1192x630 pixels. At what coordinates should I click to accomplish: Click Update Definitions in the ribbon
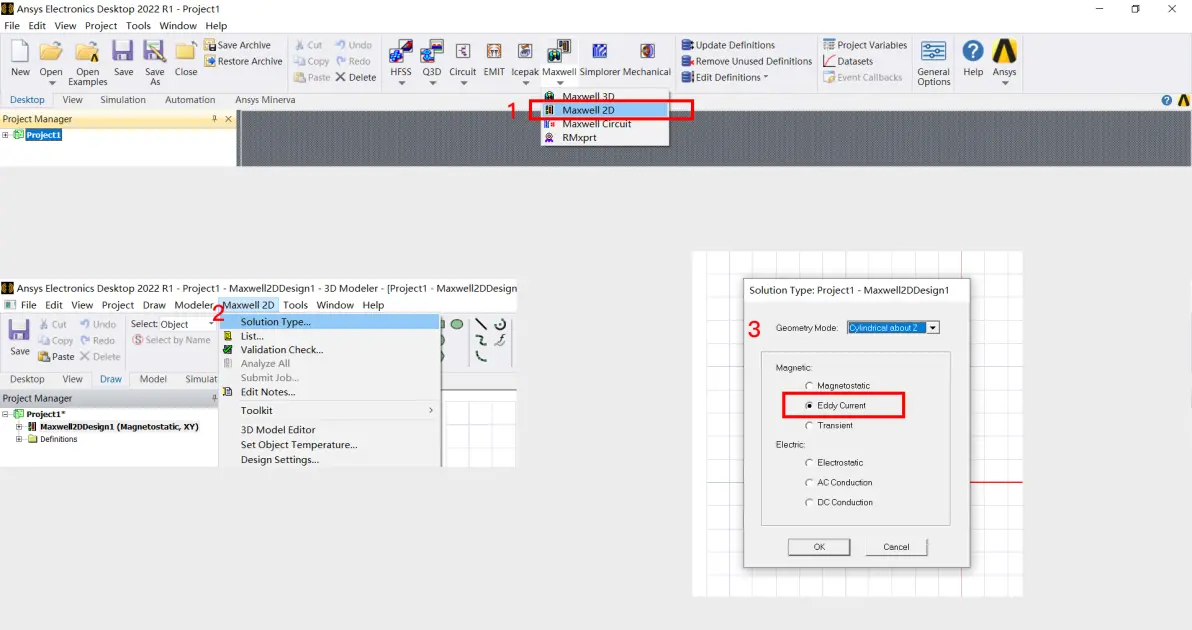pos(728,46)
